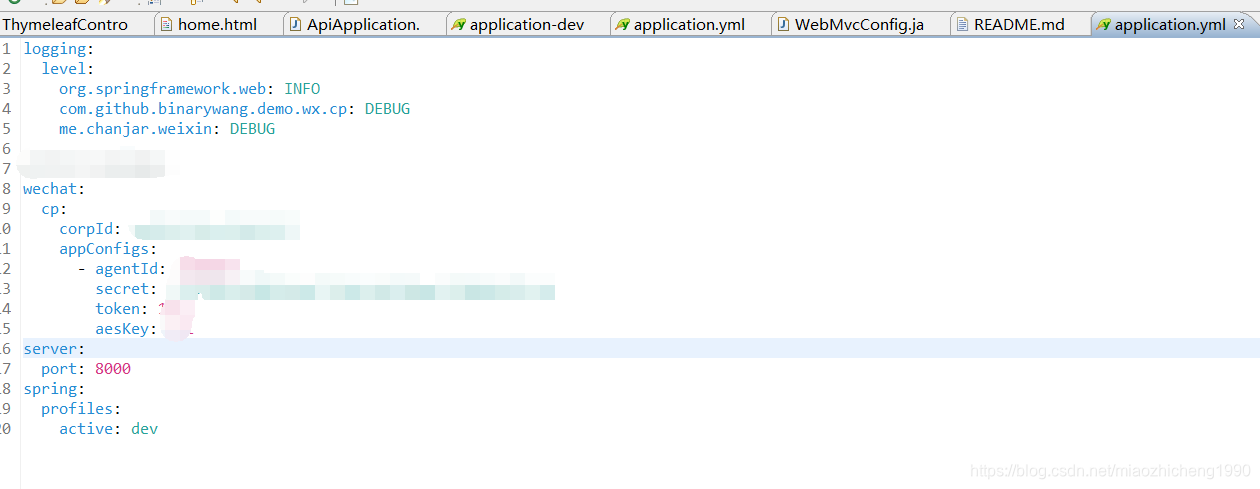
Task: Click the 'corpId:' key
Action: tap(90, 229)
